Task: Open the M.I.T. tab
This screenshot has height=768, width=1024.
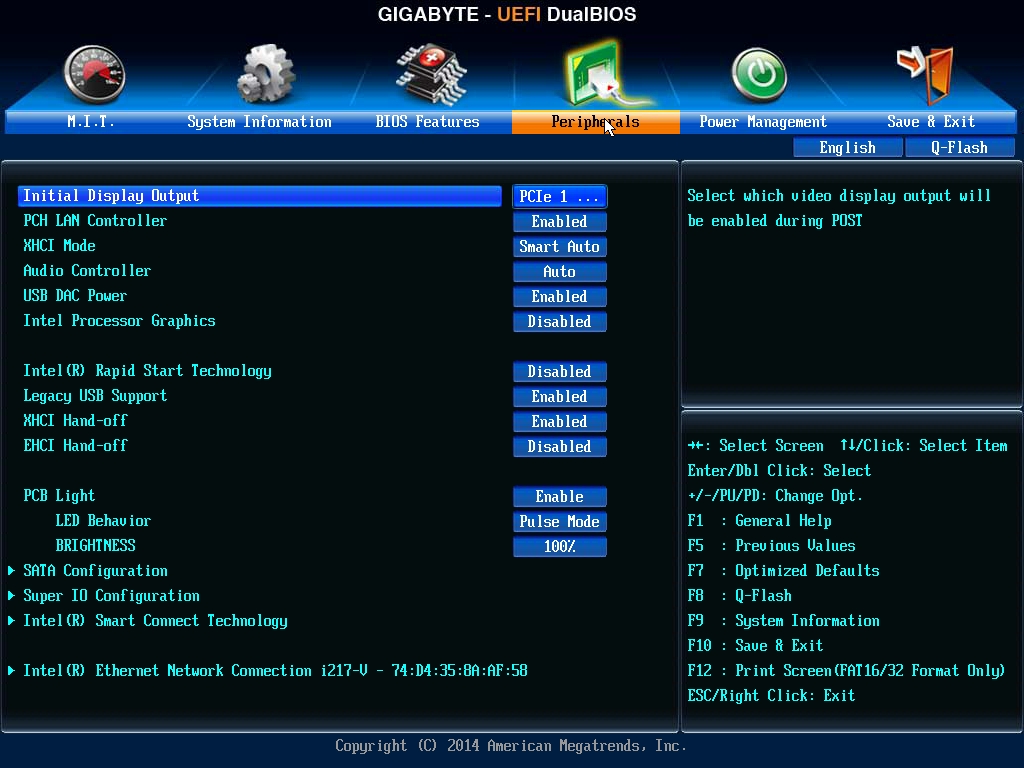Action: (91, 121)
